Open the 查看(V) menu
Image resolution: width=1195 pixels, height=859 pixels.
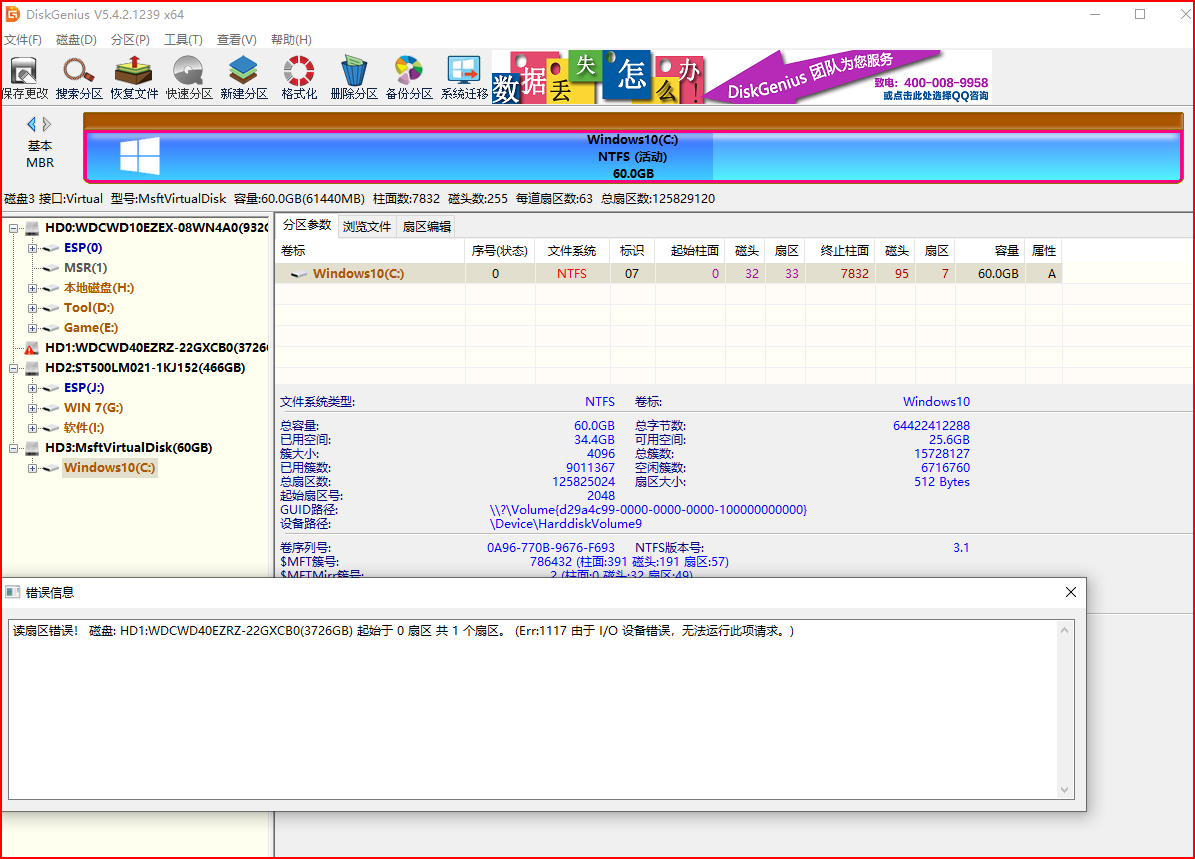237,40
